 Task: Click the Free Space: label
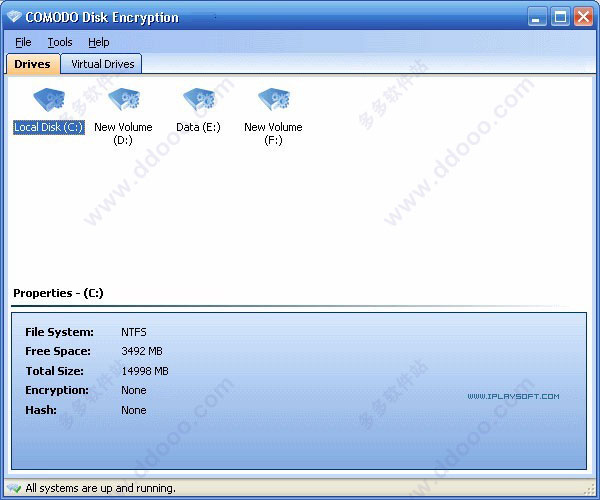58,351
